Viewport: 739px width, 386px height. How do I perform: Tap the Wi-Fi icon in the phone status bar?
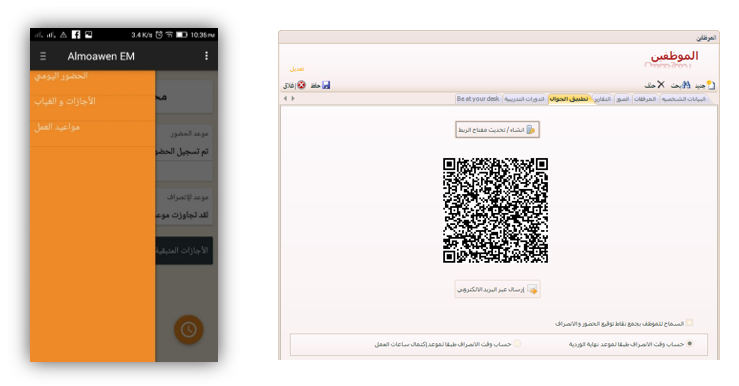coord(169,35)
